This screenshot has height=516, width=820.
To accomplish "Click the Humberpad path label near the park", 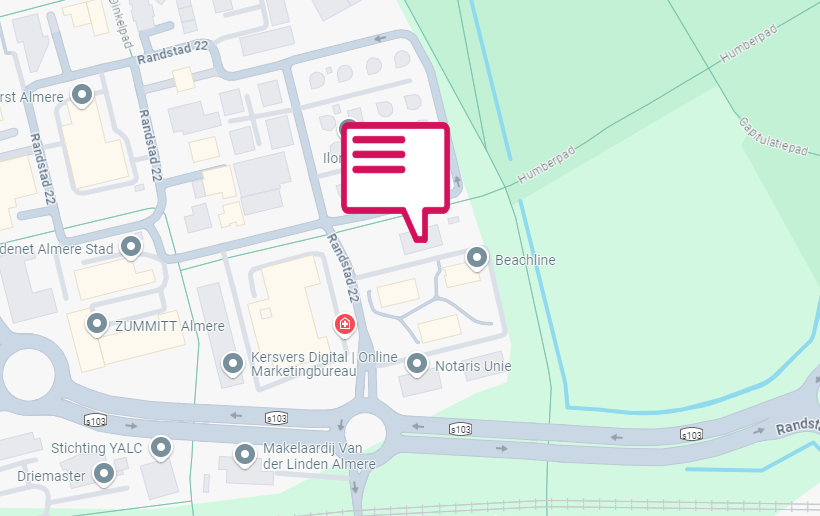I will (546, 165).
